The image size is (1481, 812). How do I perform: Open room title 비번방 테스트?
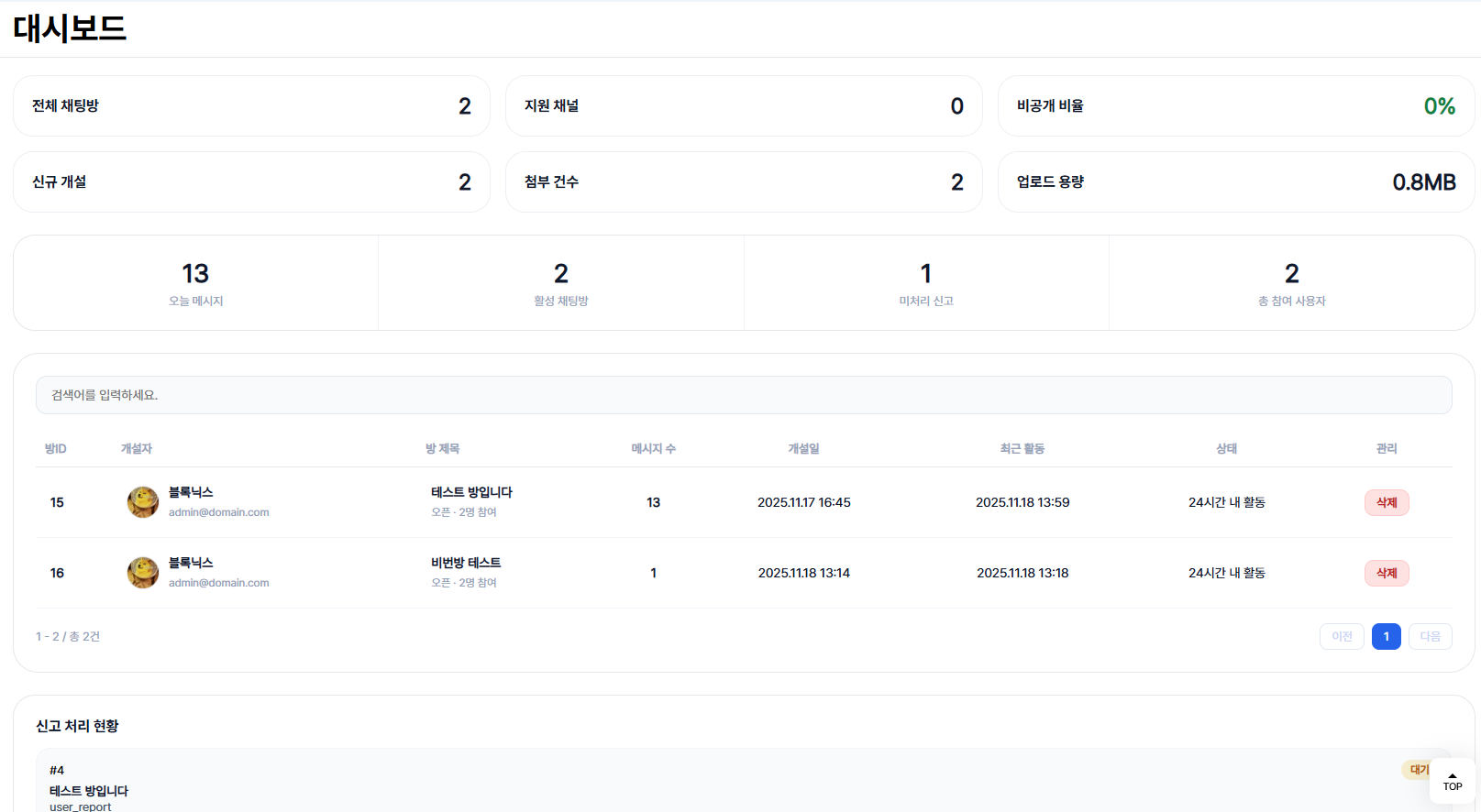point(466,563)
